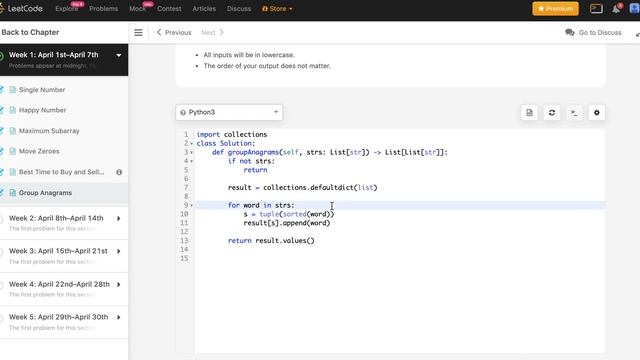Click the 's = tuple(sorted(word))' line
Screen dimensions: 640x360
(x=289, y=214)
